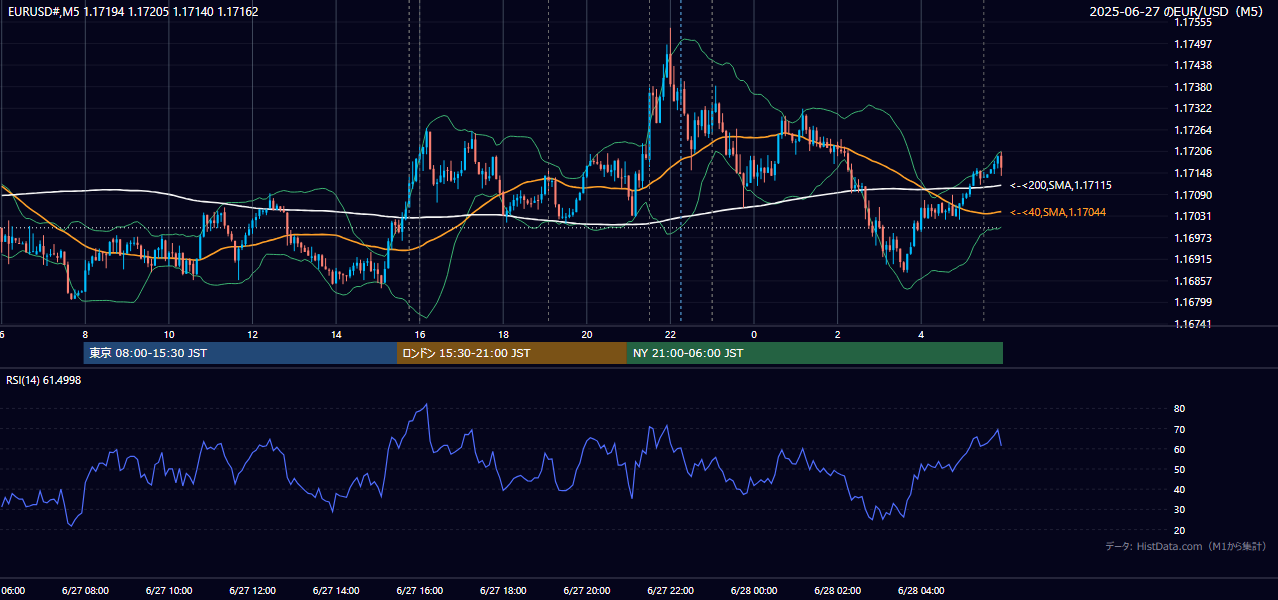Viewport: 1278px width, 600px height.
Task: Click price axis label 1.16799
Action: [x=1192, y=302]
